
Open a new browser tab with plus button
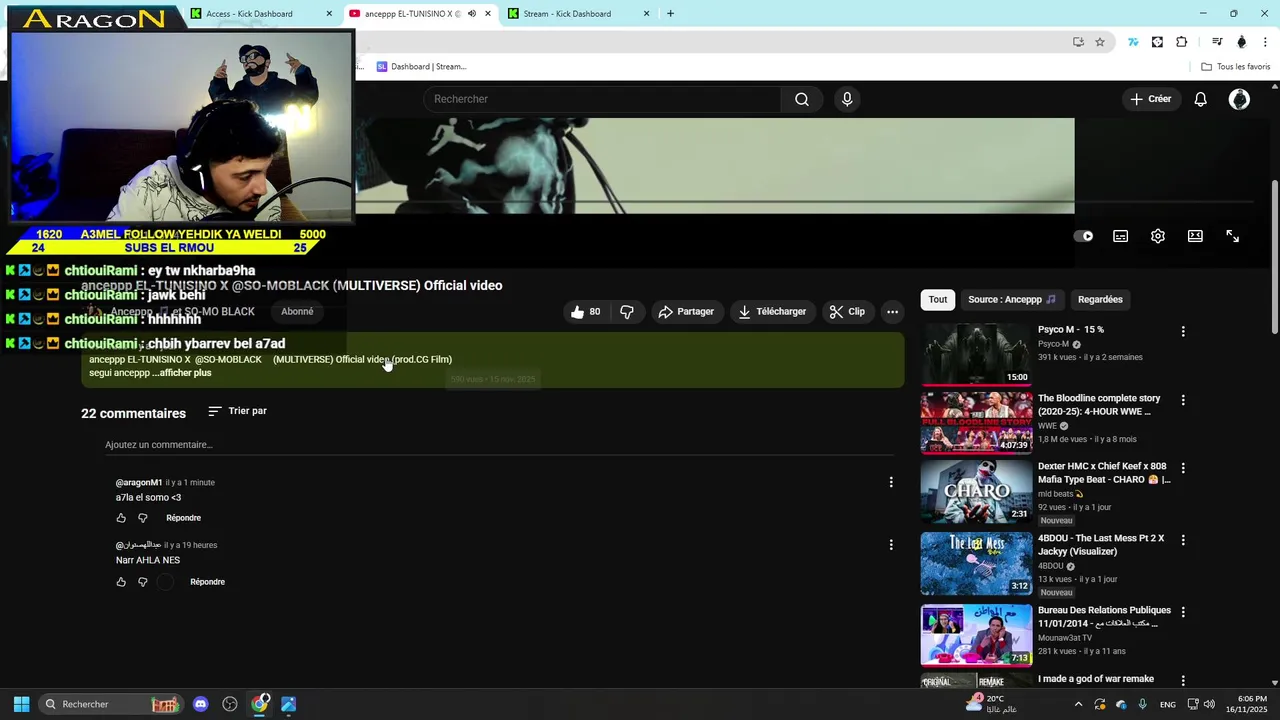pyautogui.click(x=670, y=14)
